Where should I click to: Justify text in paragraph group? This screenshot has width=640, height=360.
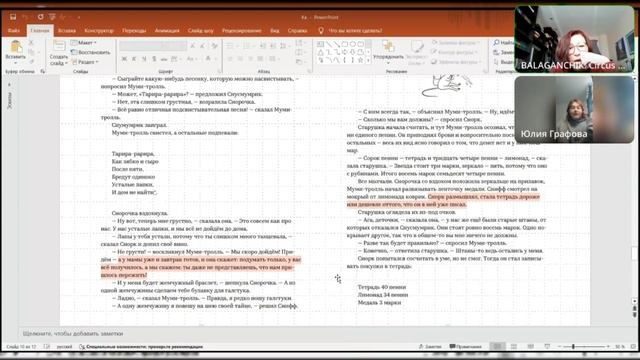click(260, 59)
